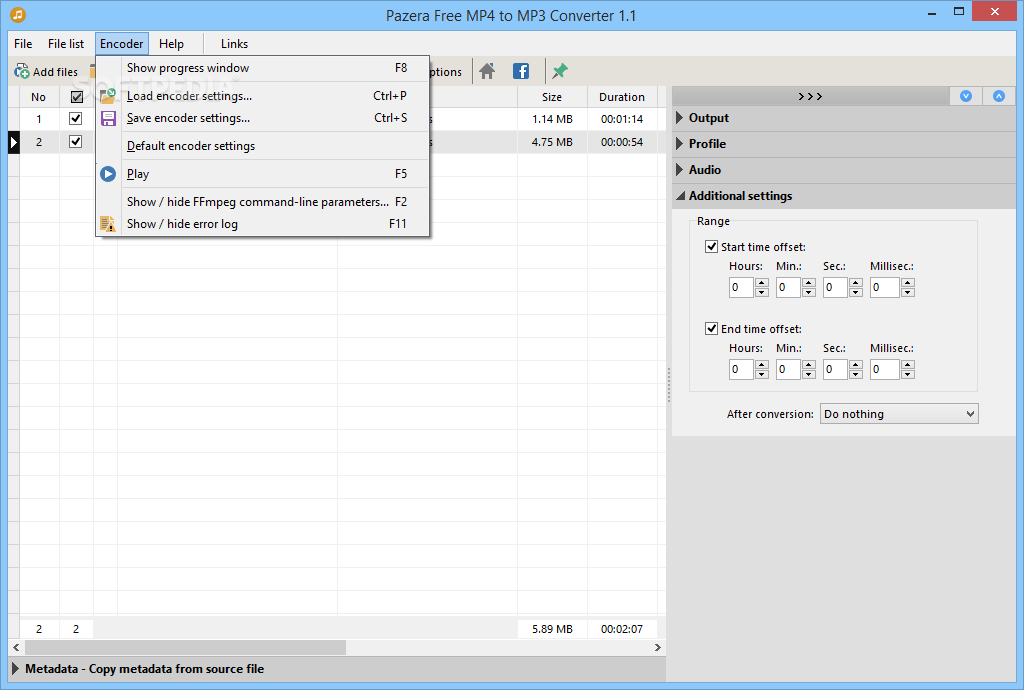Increase Start time Hours with up spinner
This screenshot has height=690, width=1024.
point(761,283)
